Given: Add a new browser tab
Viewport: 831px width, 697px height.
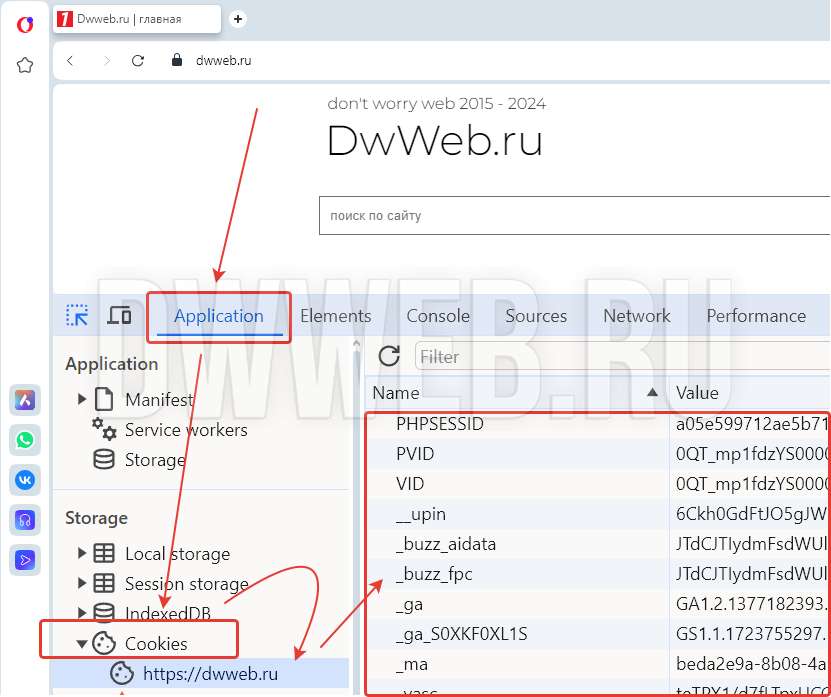Looking at the screenshot, I should pyautogui.click(x=238, y=19).
